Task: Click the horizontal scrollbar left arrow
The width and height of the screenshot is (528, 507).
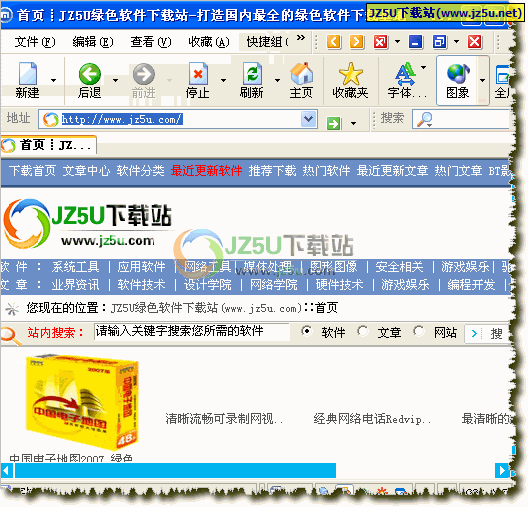Action: tap(7, 471)
